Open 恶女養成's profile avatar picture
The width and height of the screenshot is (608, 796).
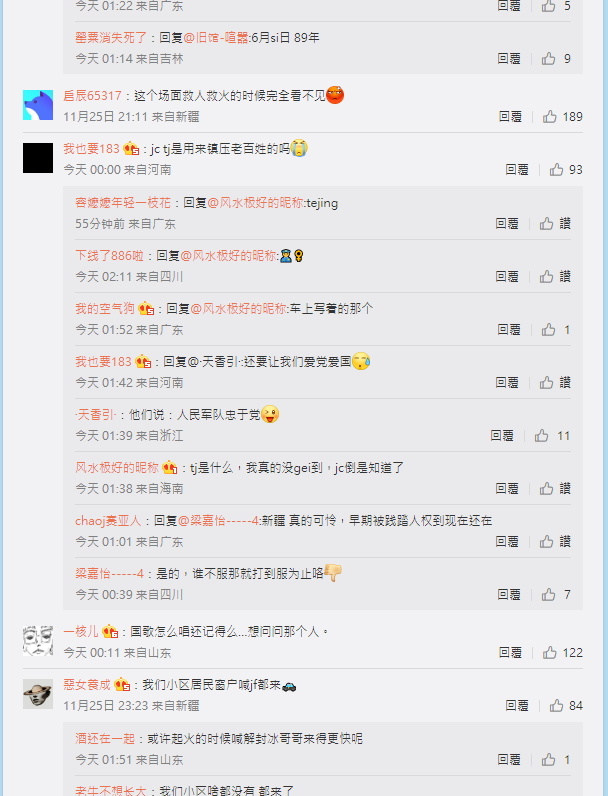coord(38,694)
